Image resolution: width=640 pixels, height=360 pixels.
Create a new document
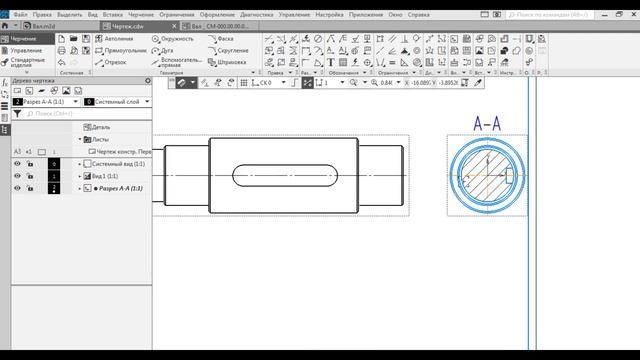[x=61, y=39]
